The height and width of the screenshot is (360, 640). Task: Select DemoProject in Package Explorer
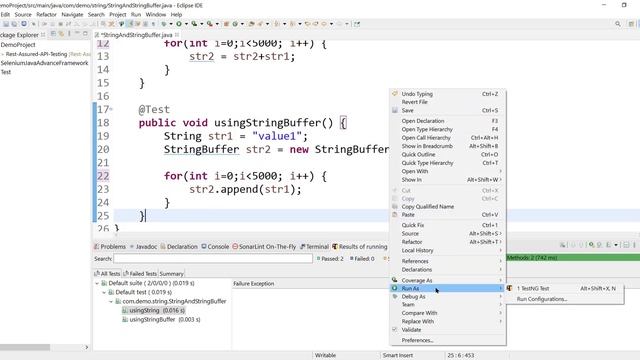18,44
